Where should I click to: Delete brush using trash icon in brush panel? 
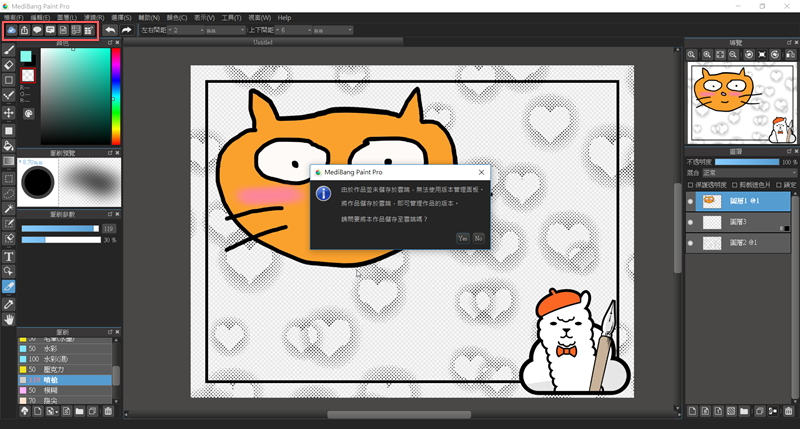(x=108, y=411)
